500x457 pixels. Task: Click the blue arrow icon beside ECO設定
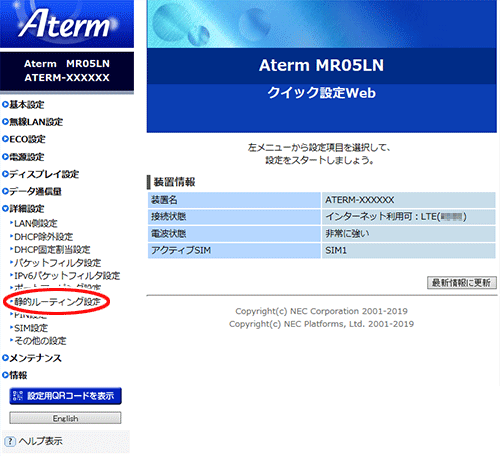point(5,139)
